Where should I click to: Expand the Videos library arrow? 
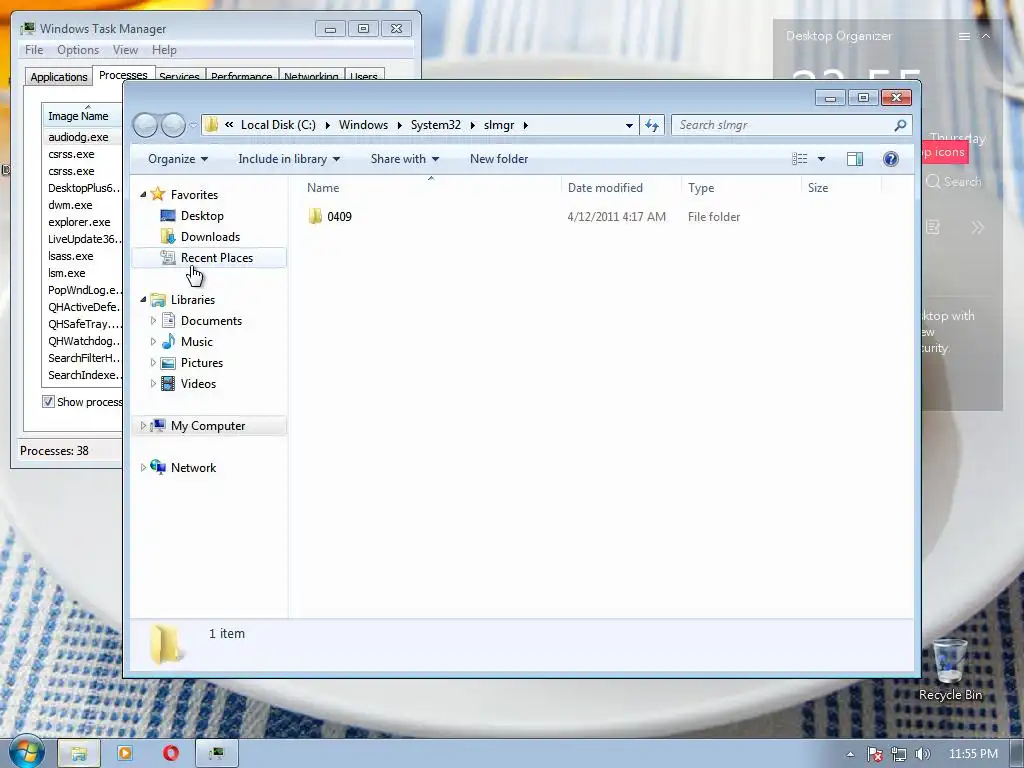(x=153, y=383)
